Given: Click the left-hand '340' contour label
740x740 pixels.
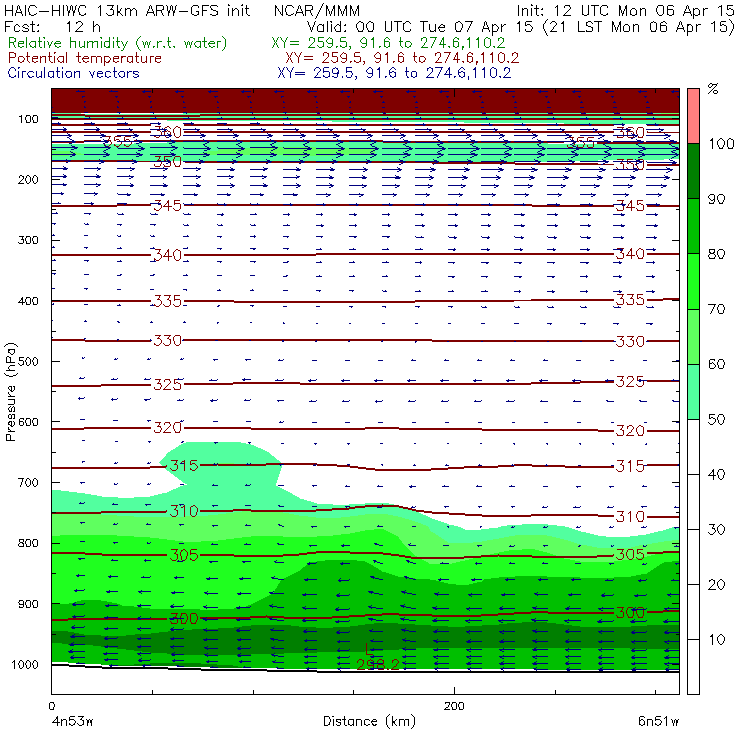Looking at the screenshot, I should [168, 255].
